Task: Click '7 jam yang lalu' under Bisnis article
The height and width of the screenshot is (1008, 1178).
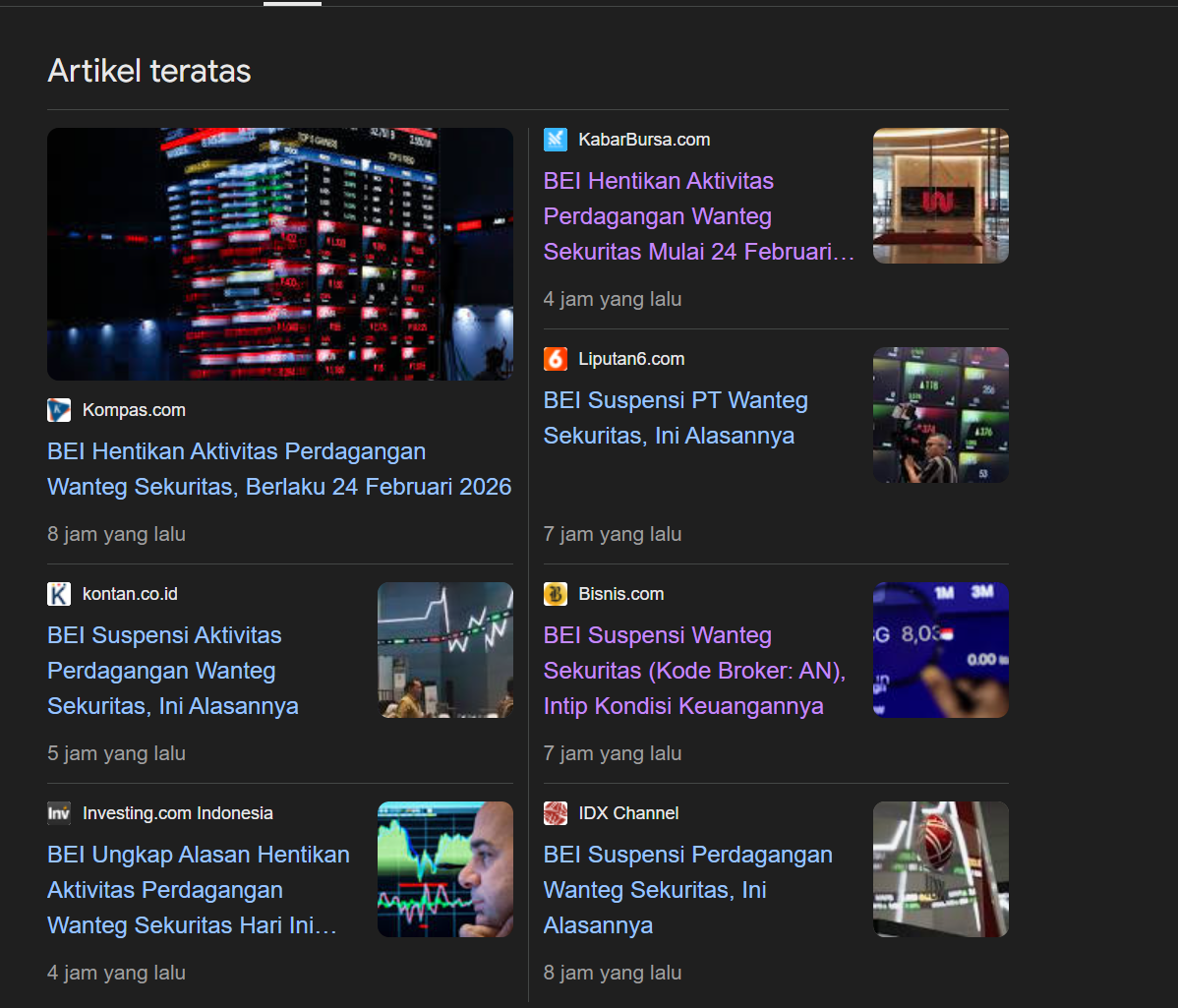Action: tap(613, 753)
